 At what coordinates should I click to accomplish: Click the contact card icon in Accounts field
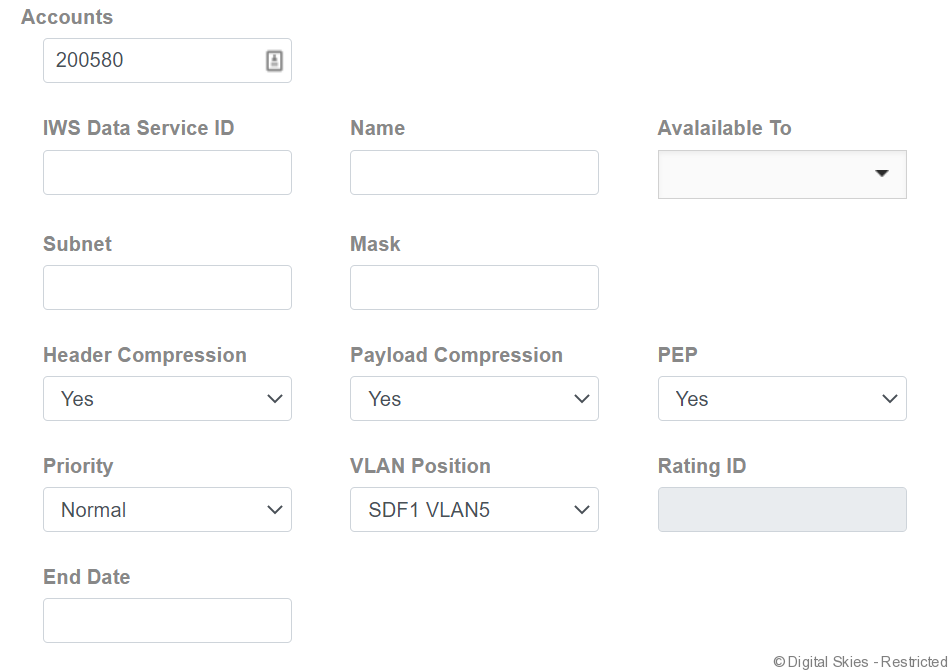[x=274, y=60]
